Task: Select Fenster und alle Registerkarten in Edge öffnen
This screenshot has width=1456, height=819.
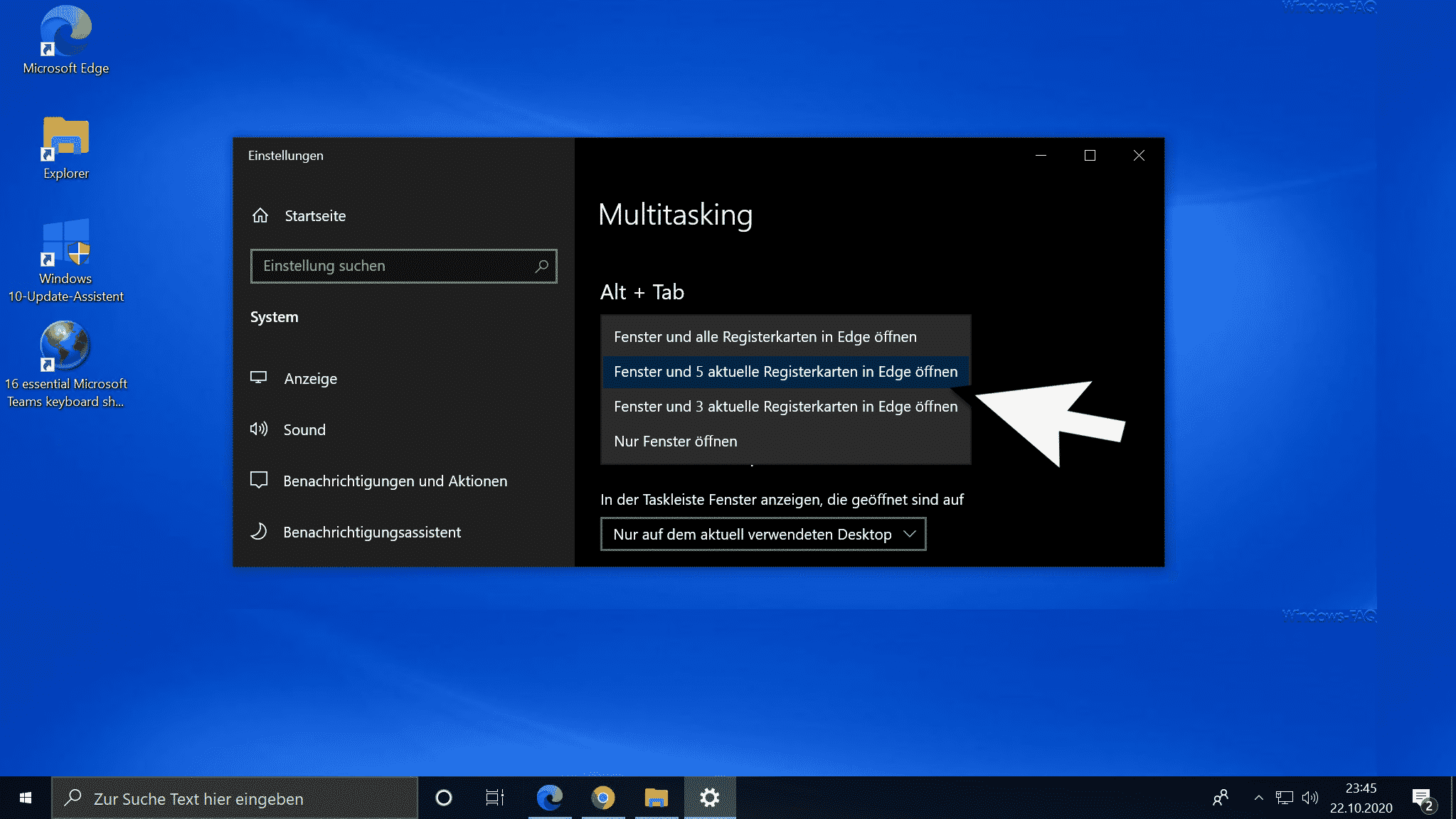Action: tap(785, 336)
